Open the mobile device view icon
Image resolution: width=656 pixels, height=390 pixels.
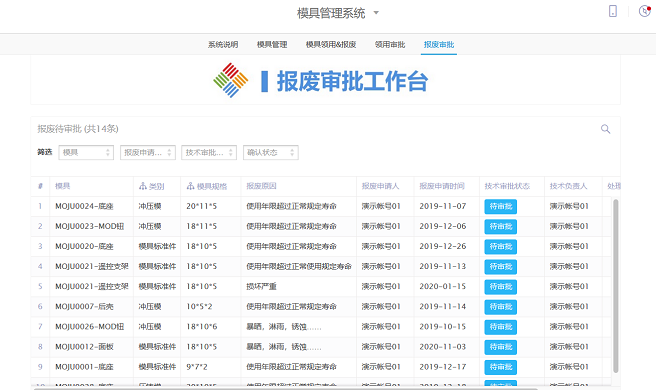tap(613, 11)
